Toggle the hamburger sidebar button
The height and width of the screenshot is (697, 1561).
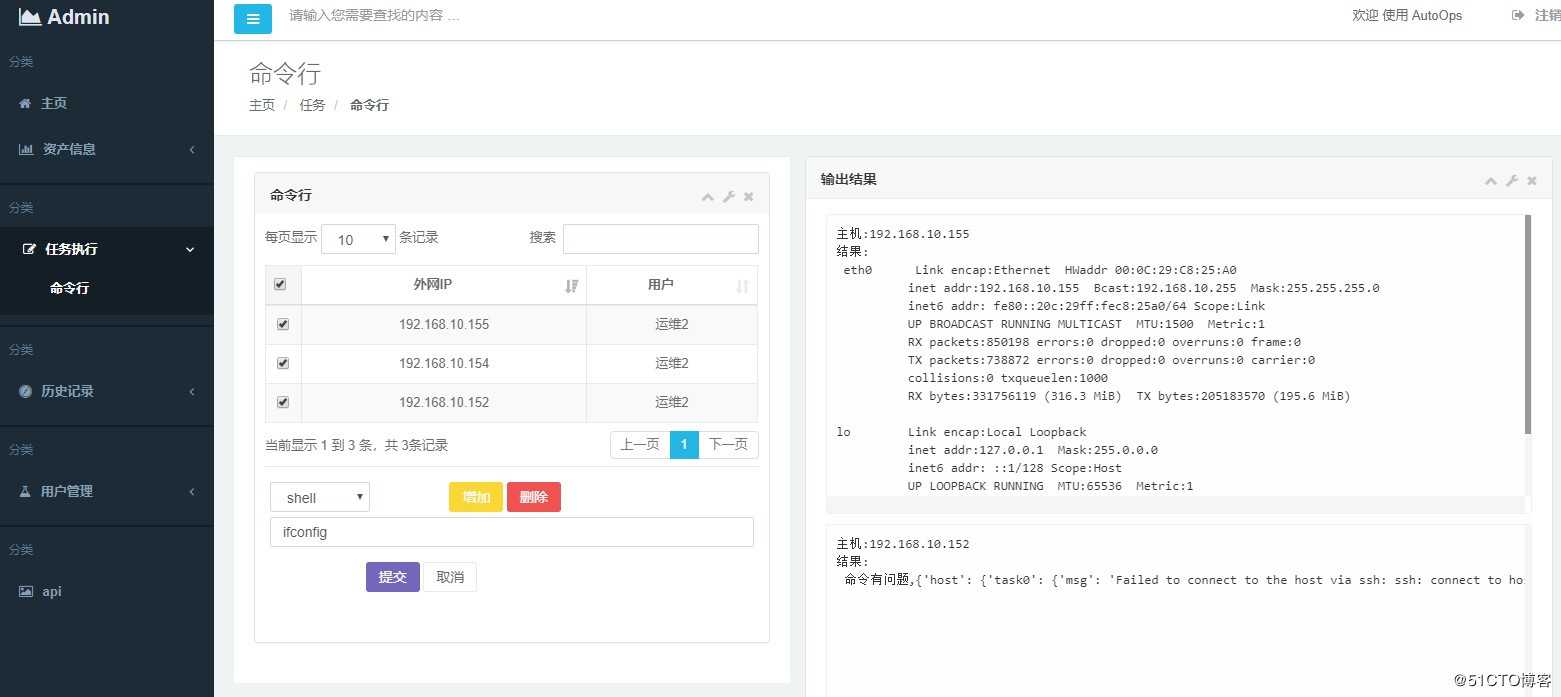click(x=253, y=19)
